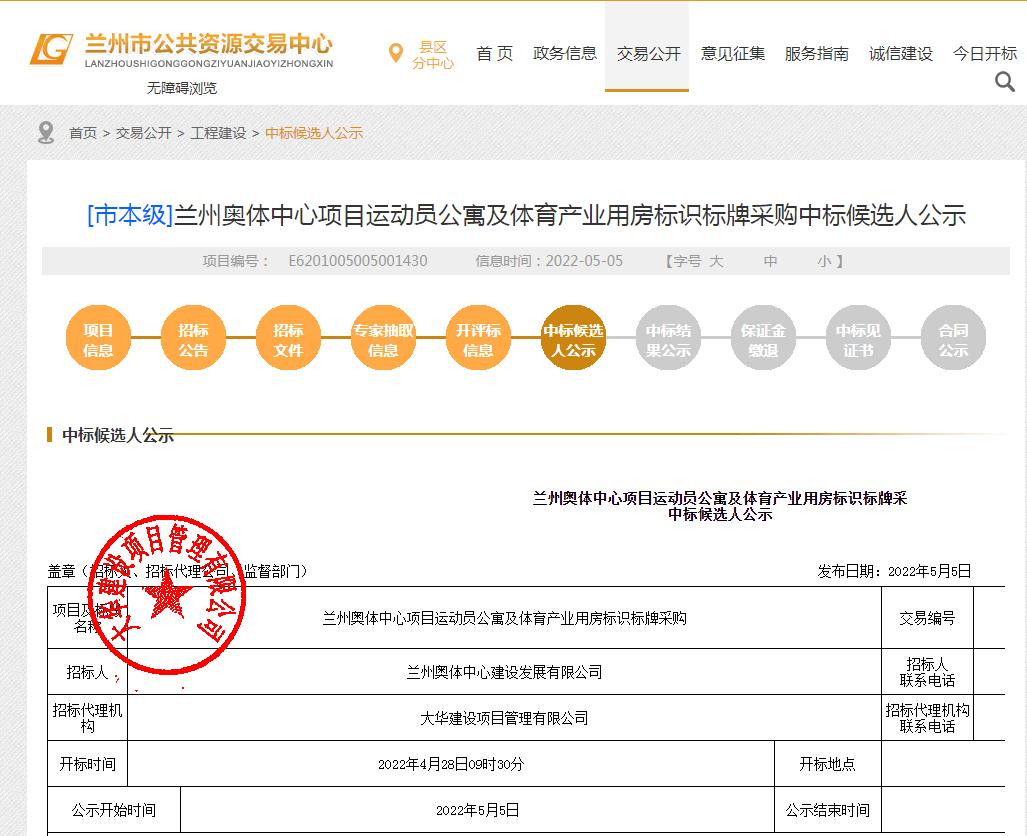Select the 保证金缴退 step icon
This screenshot has height=836, width=1027.
(x=762, y=338)
